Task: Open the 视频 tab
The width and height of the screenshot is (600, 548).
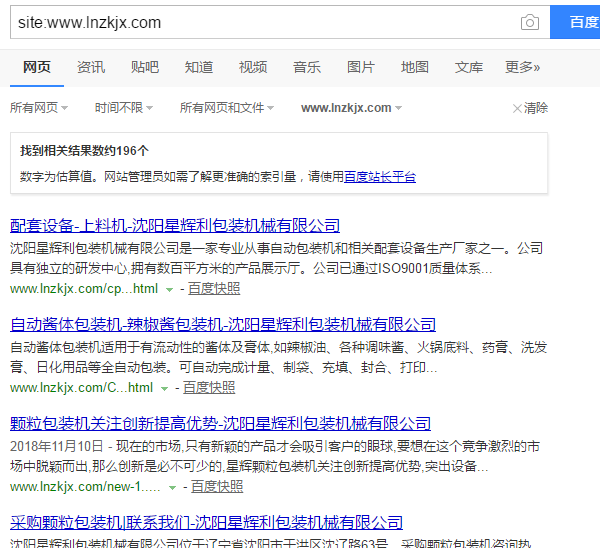Action: [x=253, y=67]
